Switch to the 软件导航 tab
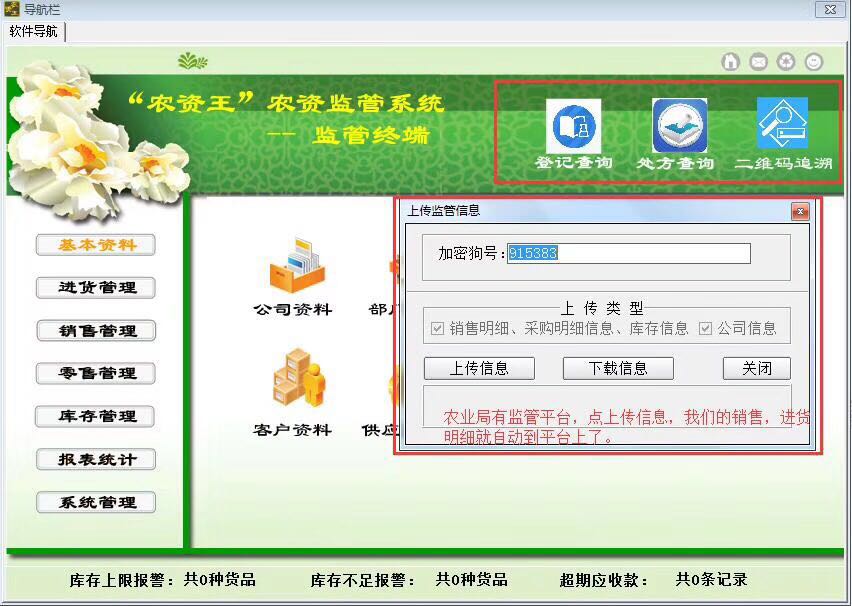This screenshot has height=606, width=852. tap(34, 31)
